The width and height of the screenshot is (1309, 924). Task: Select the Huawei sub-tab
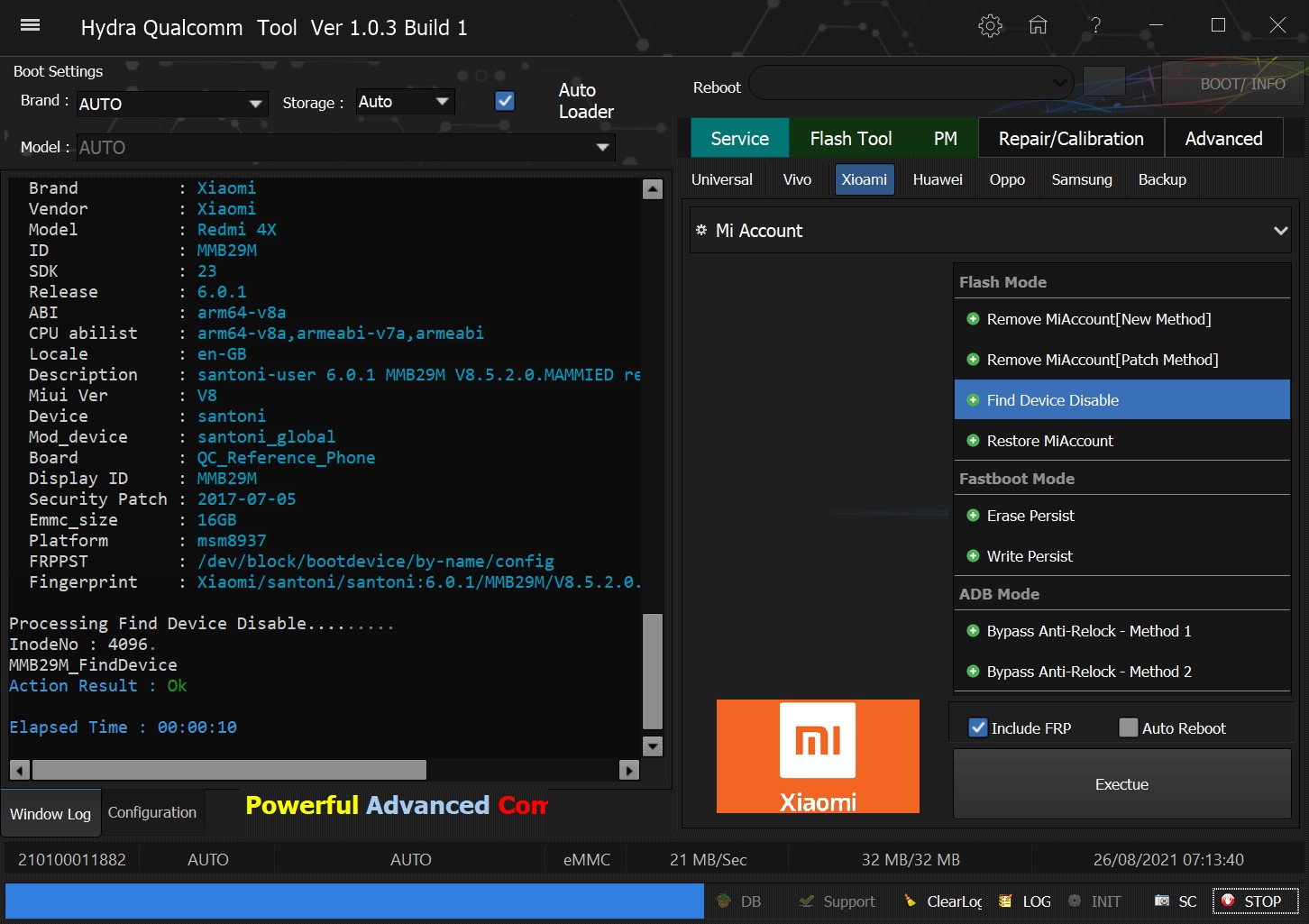[938, 179]
